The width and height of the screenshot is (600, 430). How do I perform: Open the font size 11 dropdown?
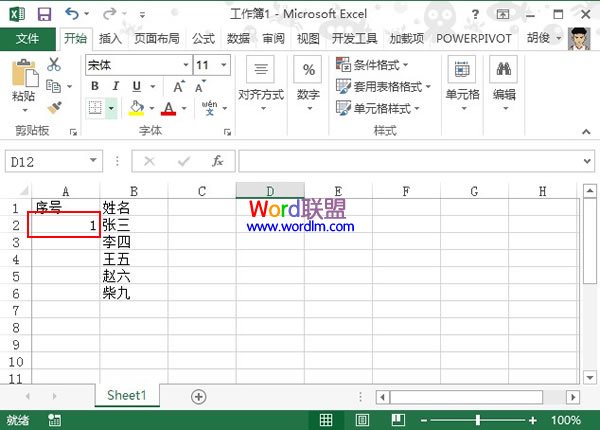[x=224, y=65]
